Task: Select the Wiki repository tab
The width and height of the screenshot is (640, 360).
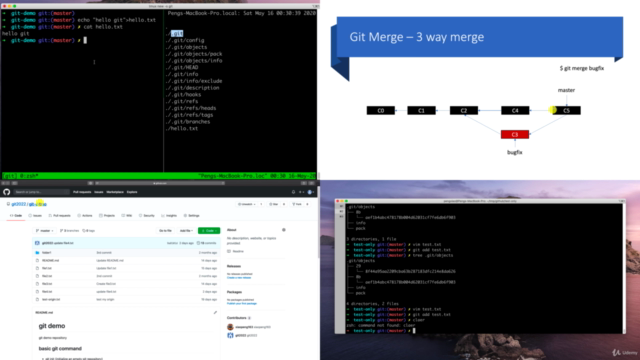Action: (127, 216)
